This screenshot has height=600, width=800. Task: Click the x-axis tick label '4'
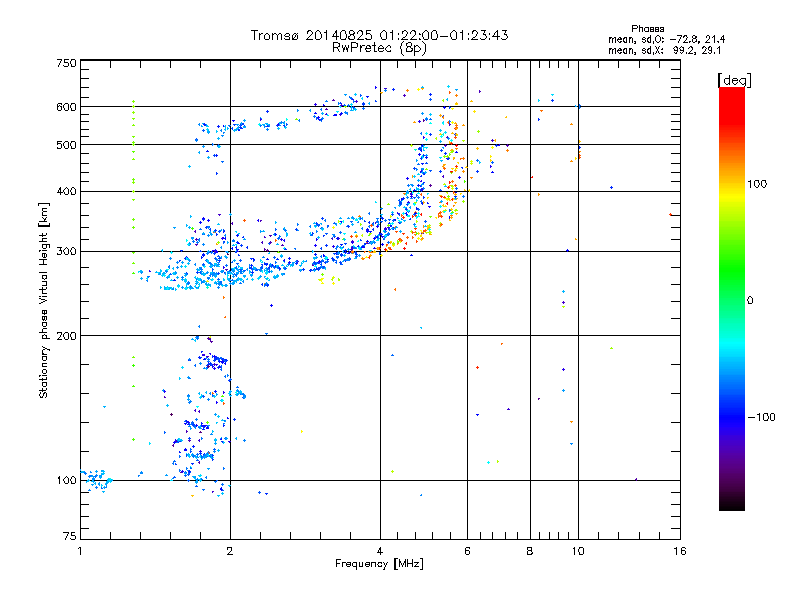point(380,551)
